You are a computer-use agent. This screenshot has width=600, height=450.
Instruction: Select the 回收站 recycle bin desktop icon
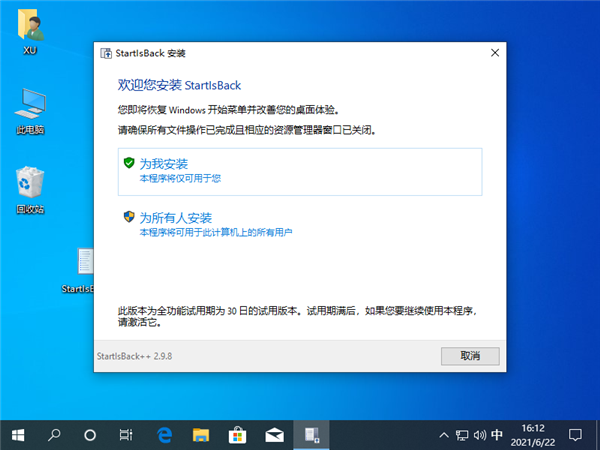pyautogui.click(x=29, y=190)
